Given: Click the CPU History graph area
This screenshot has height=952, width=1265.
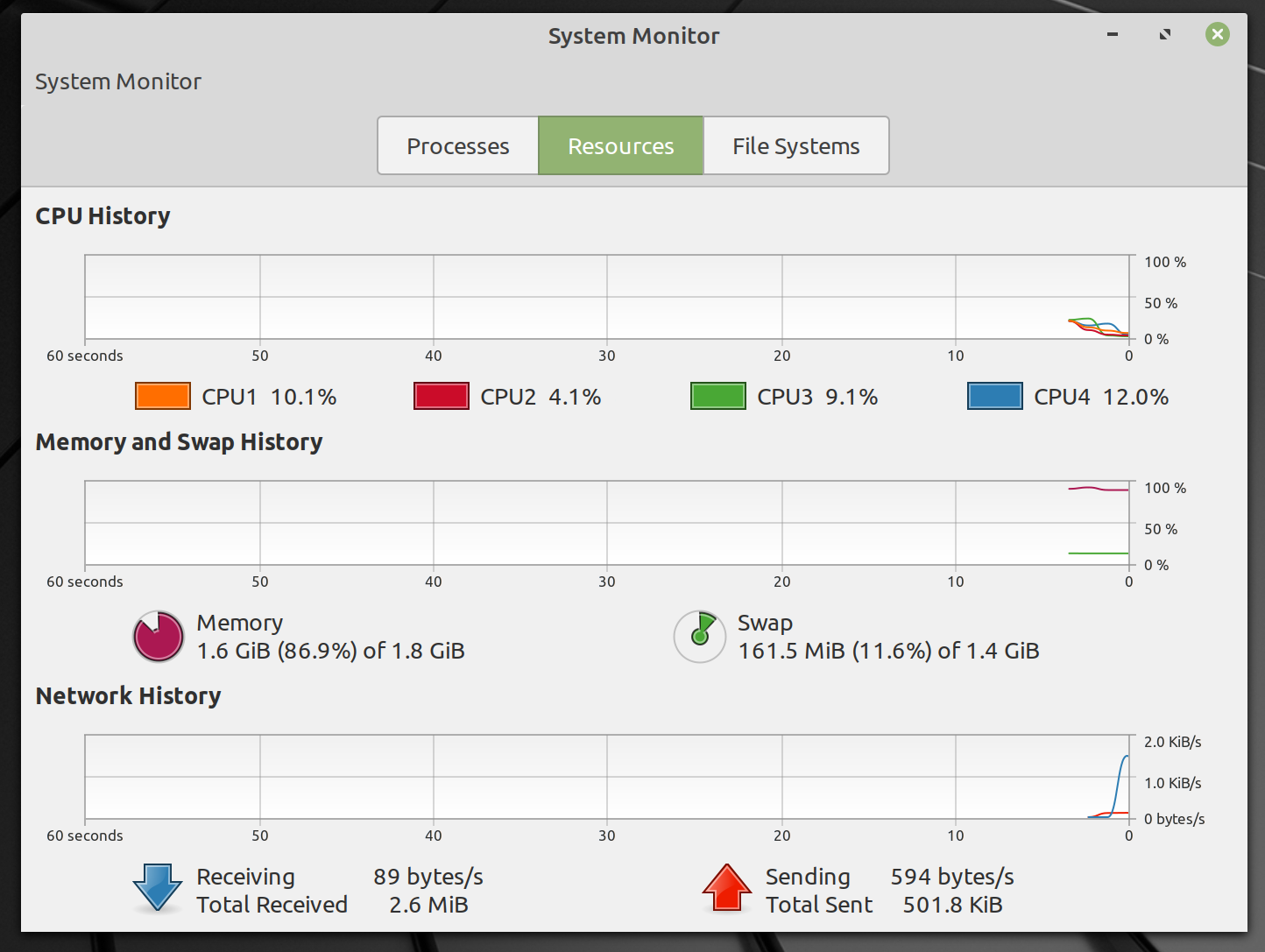Looking at the screenshot, I should tap(606, 298).
